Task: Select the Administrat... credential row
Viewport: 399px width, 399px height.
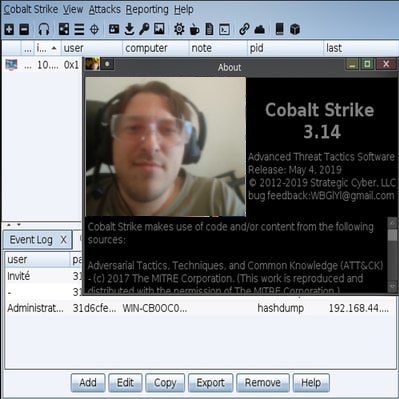Action: 201,308
